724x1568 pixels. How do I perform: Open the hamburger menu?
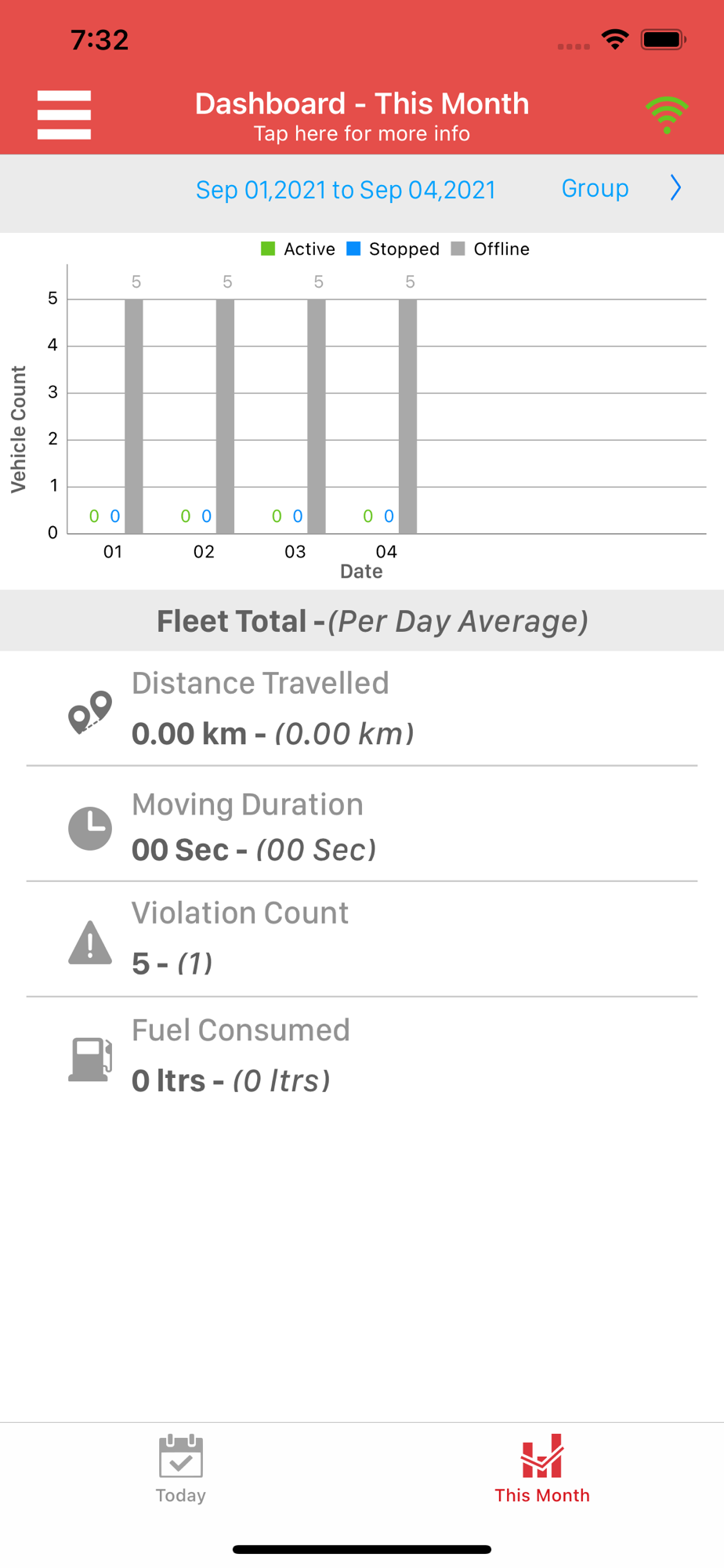[x=64, y=115]
